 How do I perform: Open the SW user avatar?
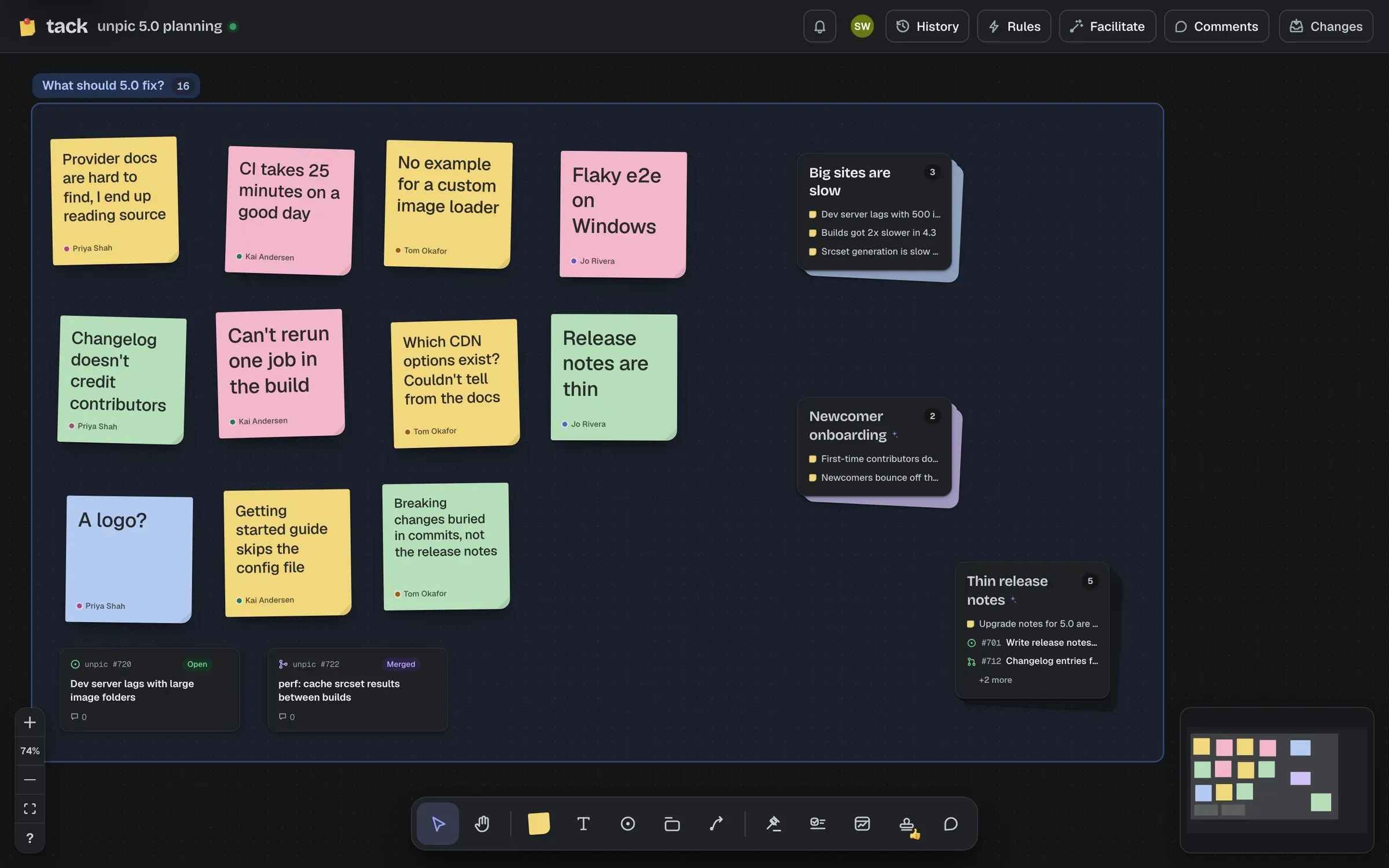click(862, 26)
